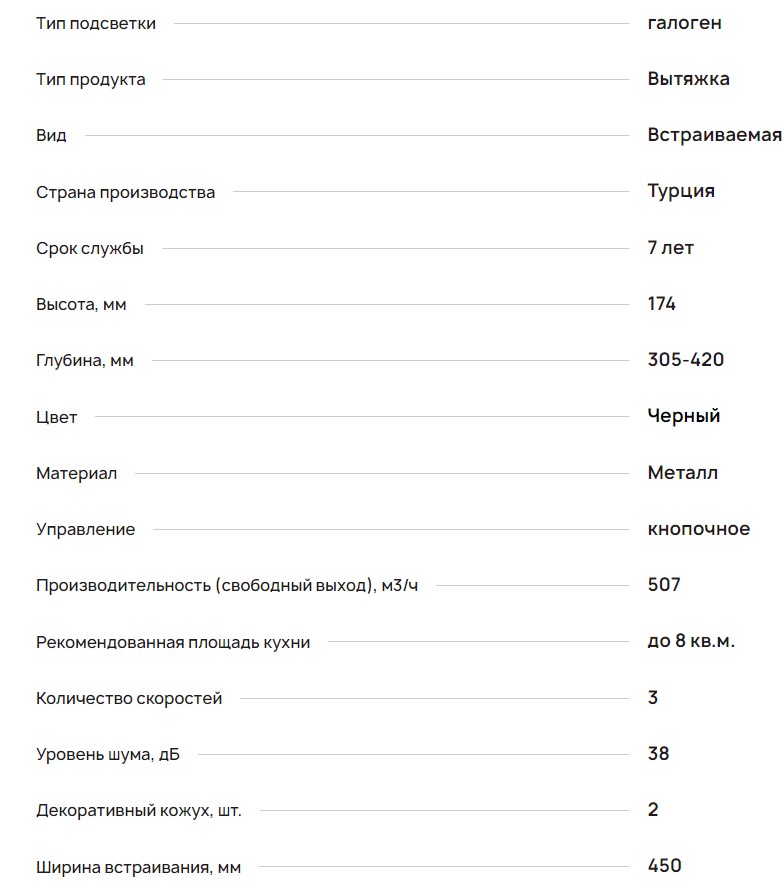Viewport: 784px width, 894px height.
Task: Click the 'Уровень шума, дБ' label
Action: click(x=108, y=754)
